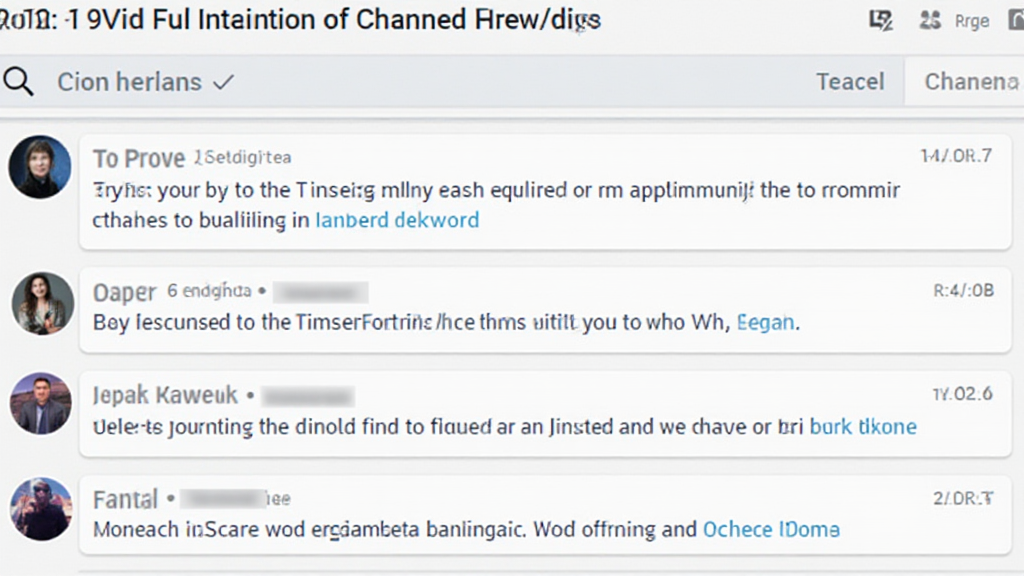This screenshot has height=576, width=1024.
Task: Follow the Ochece IDoma link
Action: (x=771, y=530)
